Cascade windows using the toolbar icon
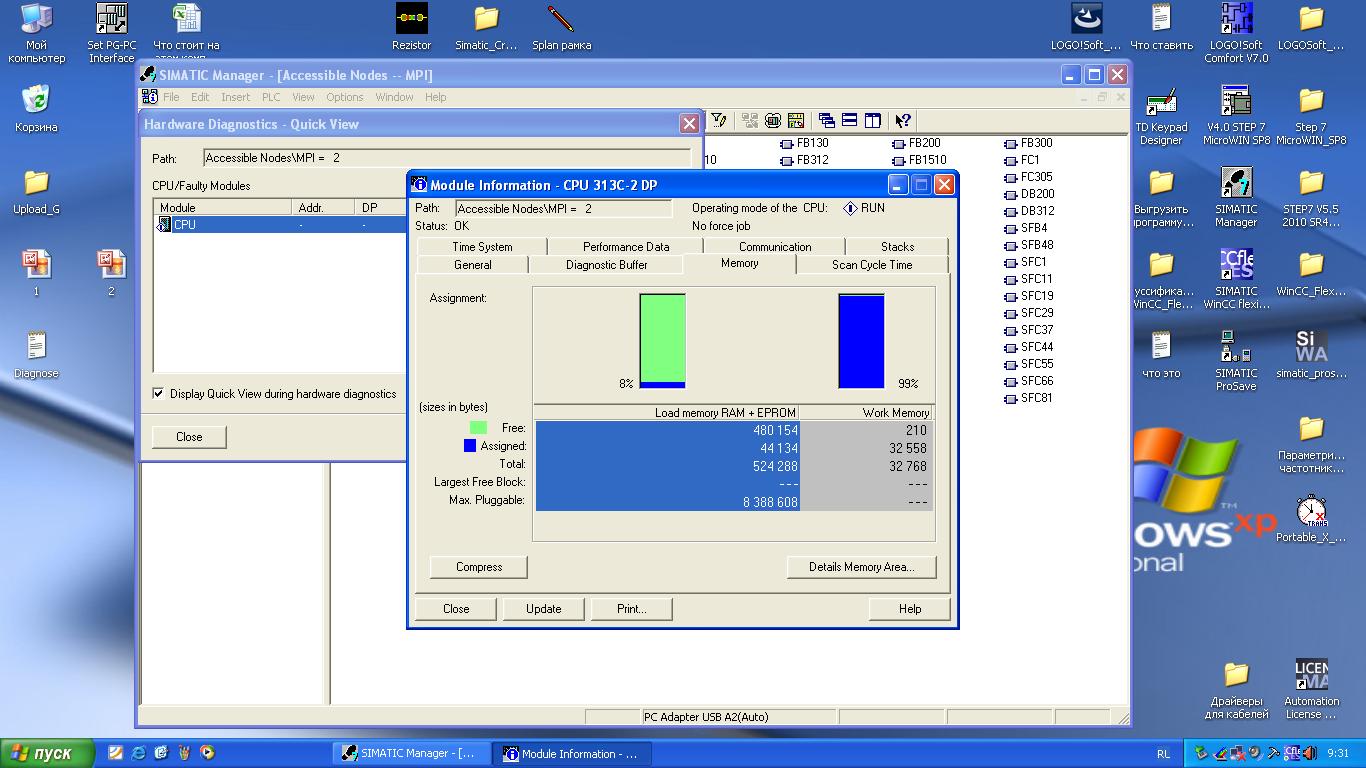This screenshot has height=768, width=1366. click(x=827, y=120)
